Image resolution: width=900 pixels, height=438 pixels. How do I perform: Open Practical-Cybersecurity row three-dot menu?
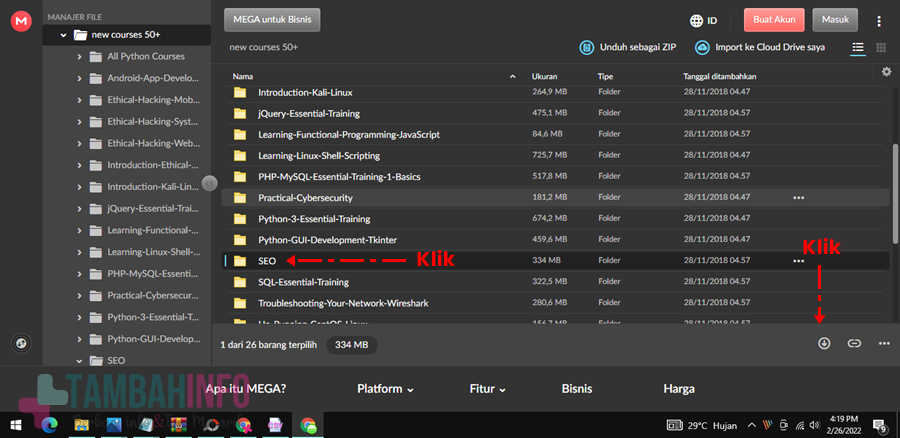pos(798,197)
